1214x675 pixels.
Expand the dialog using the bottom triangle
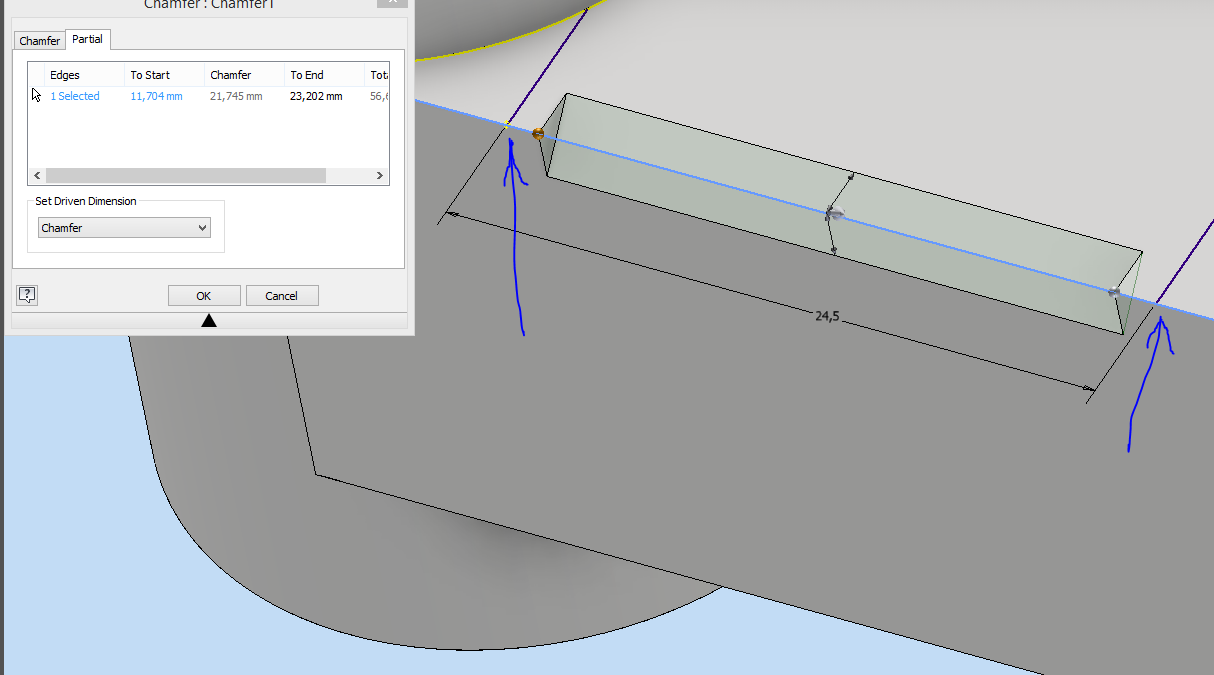(x=209, y=320)
